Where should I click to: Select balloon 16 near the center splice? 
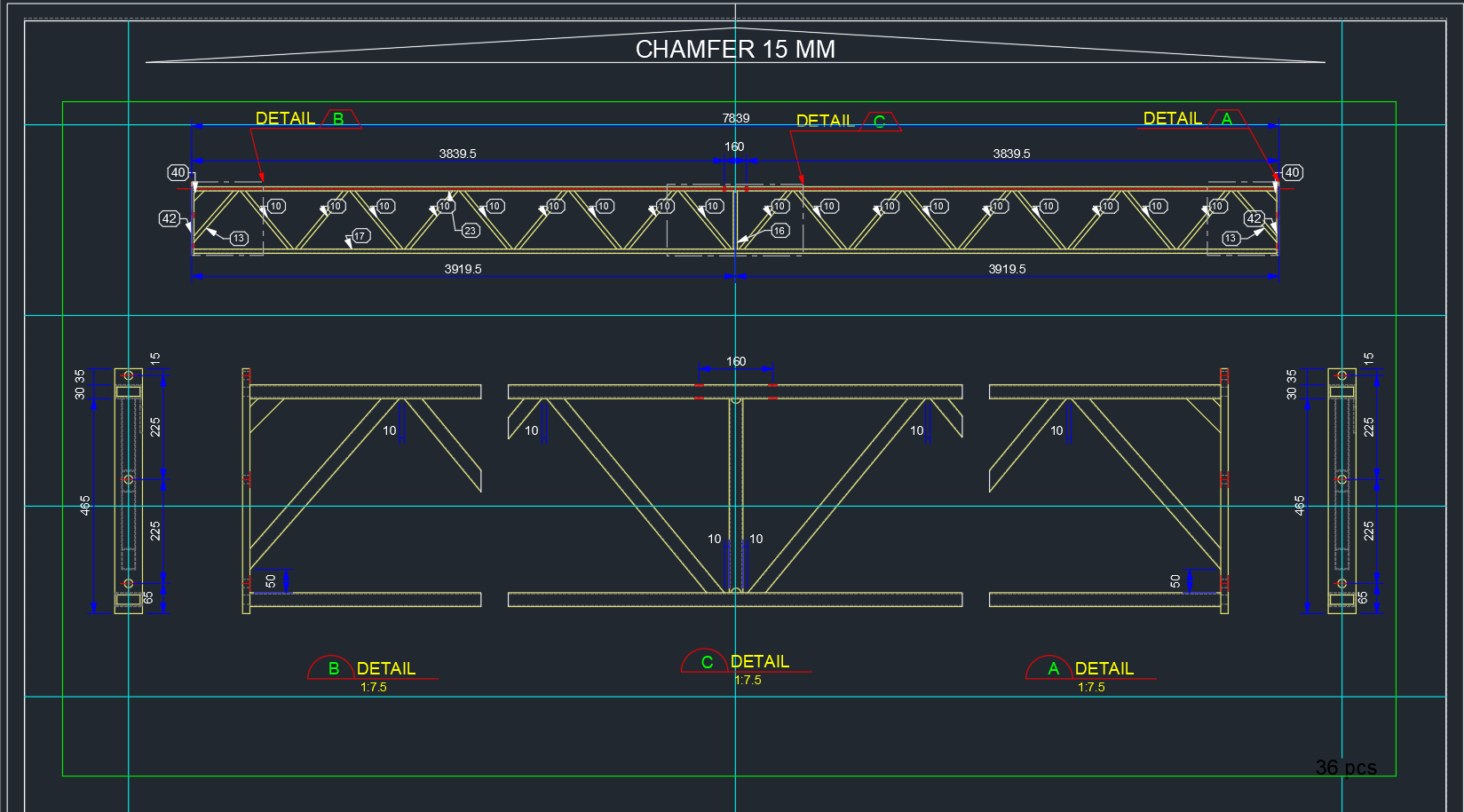779,231
